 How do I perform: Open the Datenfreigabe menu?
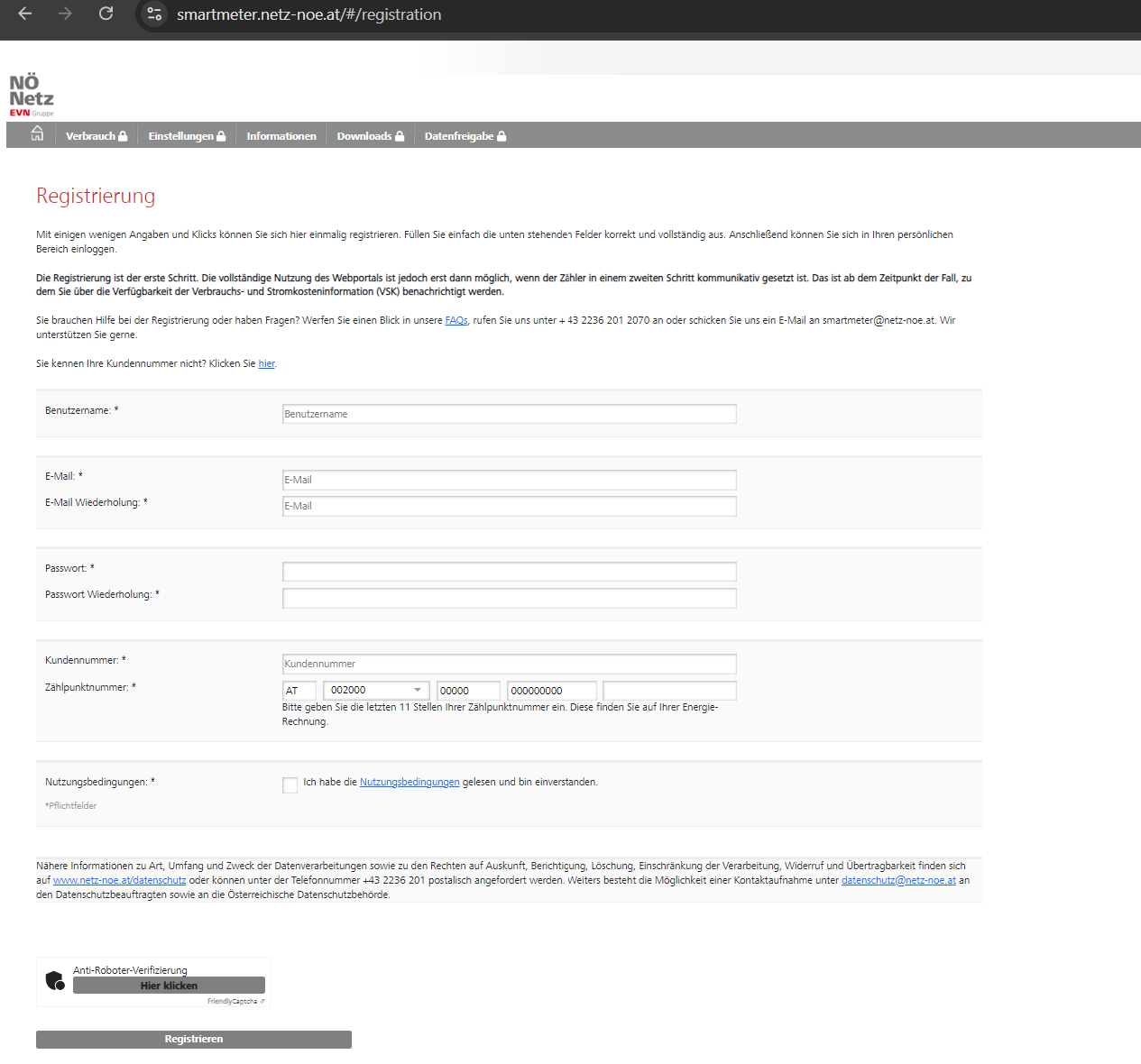[x=465, y=136]
